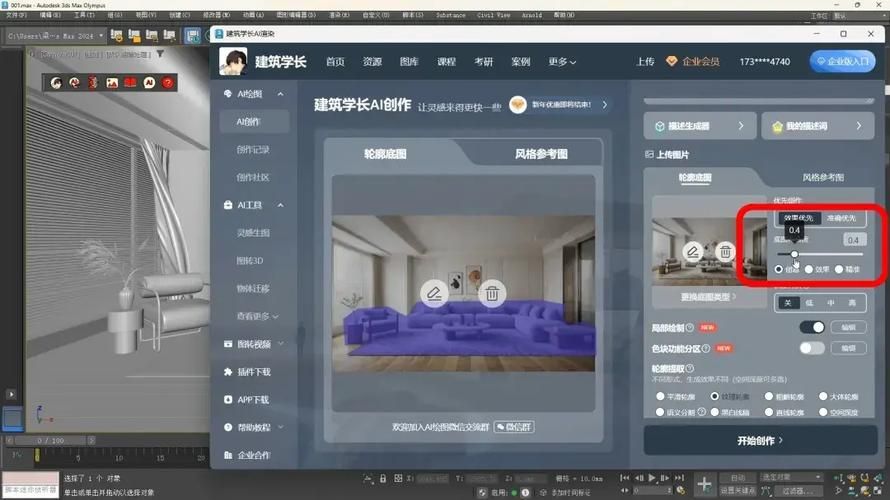Expand the 图转视频 sidebar section
This screenshot has width=890, height=500.
[x=280, y=344]
